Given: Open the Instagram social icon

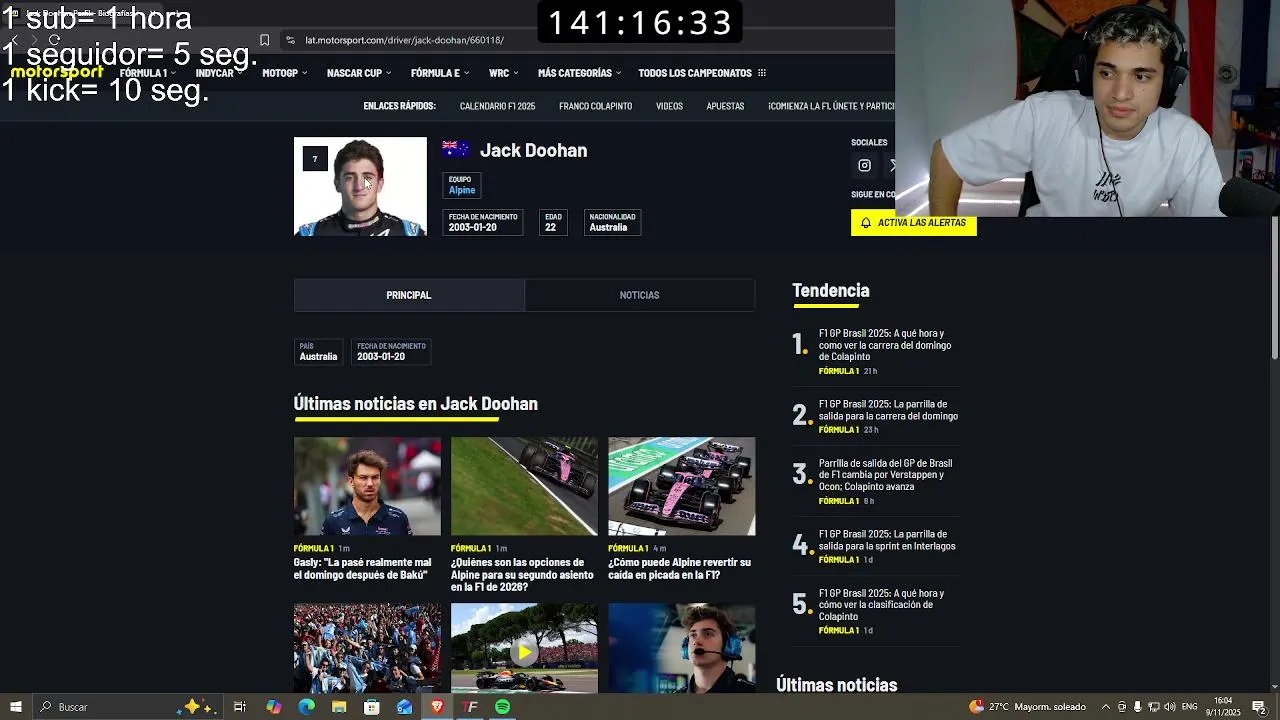Looking at the screenshot, I should tap(864, 166).
